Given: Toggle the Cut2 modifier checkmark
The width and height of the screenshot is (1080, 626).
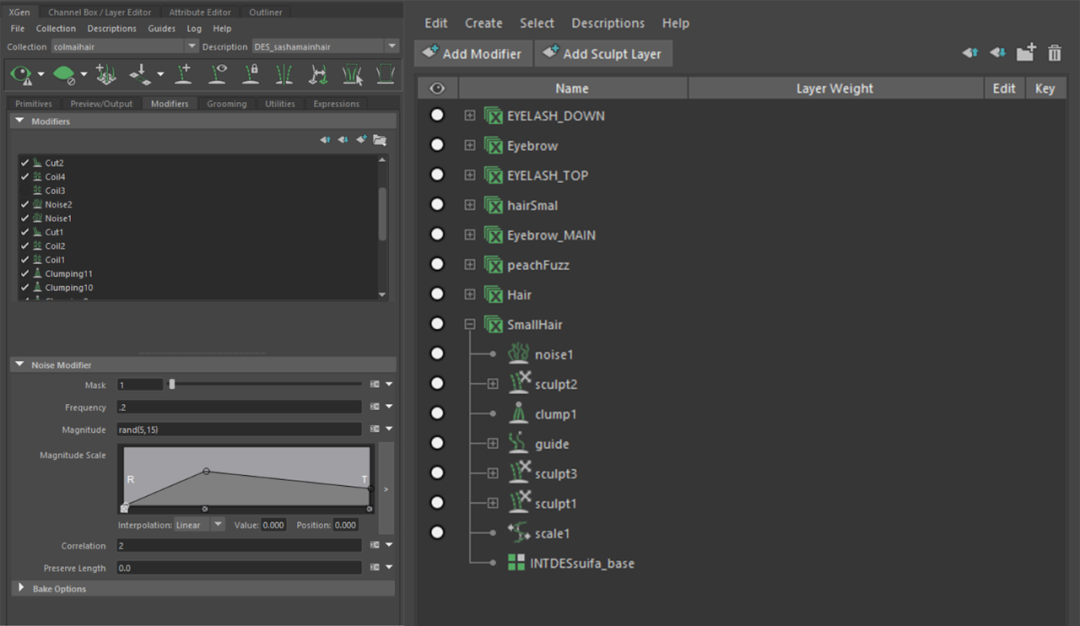Looking at the screenshot, I should 25,163.
